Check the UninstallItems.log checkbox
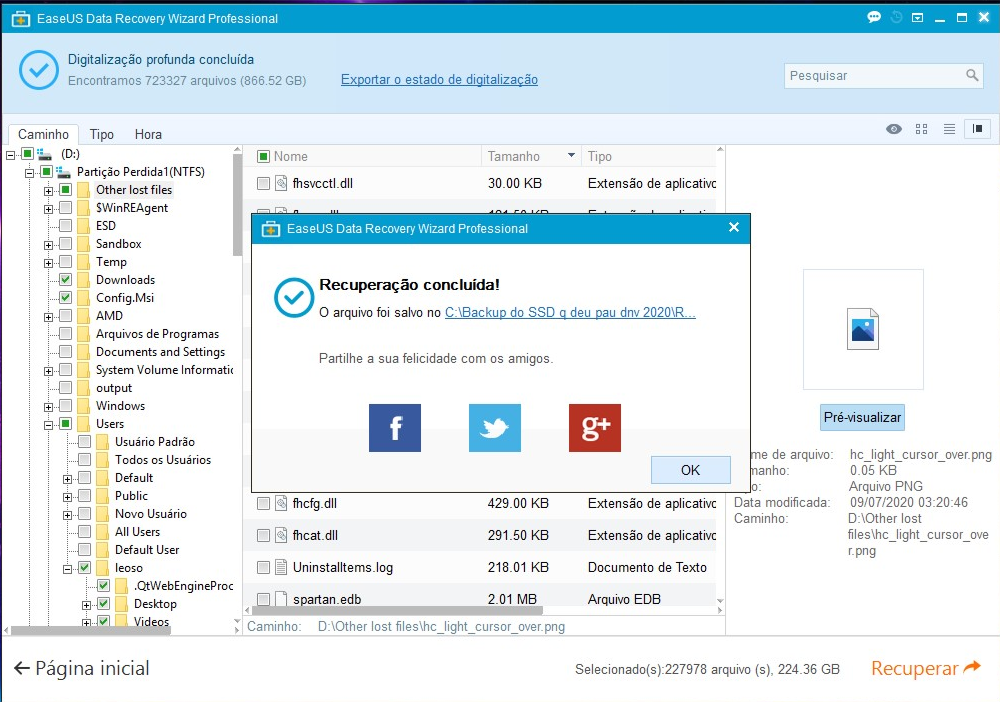1000x702 pixels. tap(263, 567)
